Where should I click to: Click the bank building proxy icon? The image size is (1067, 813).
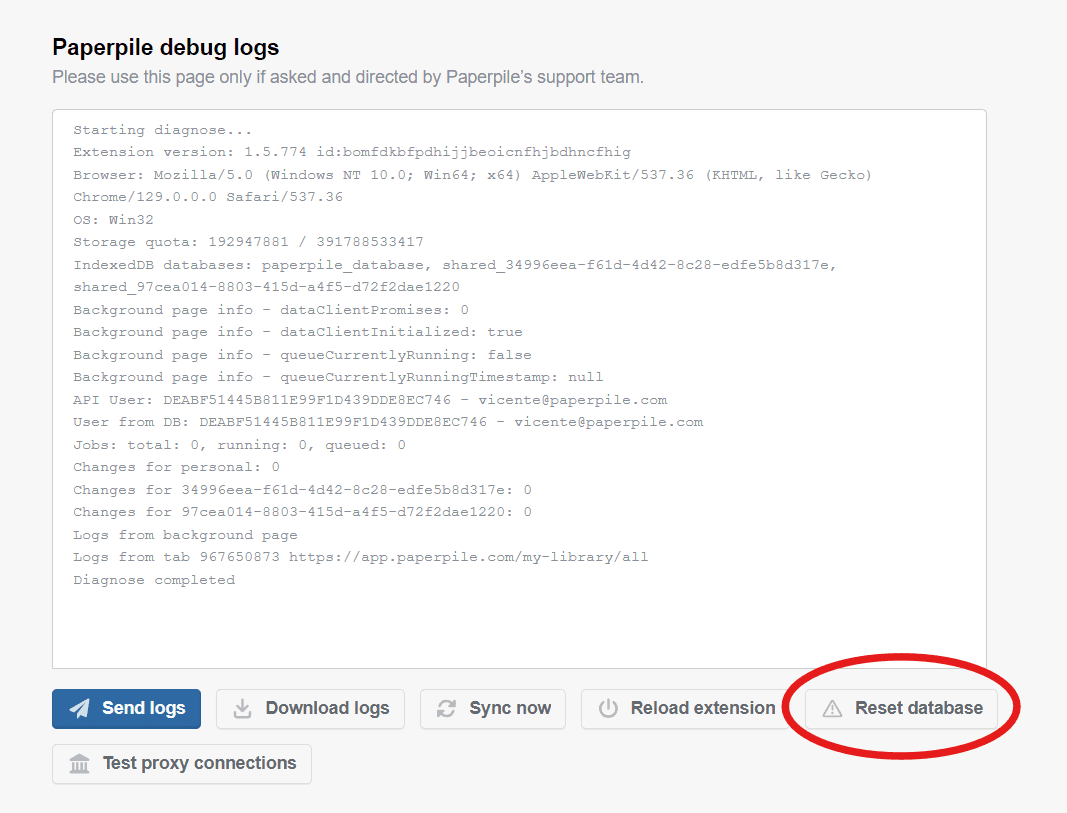(79, 764)
